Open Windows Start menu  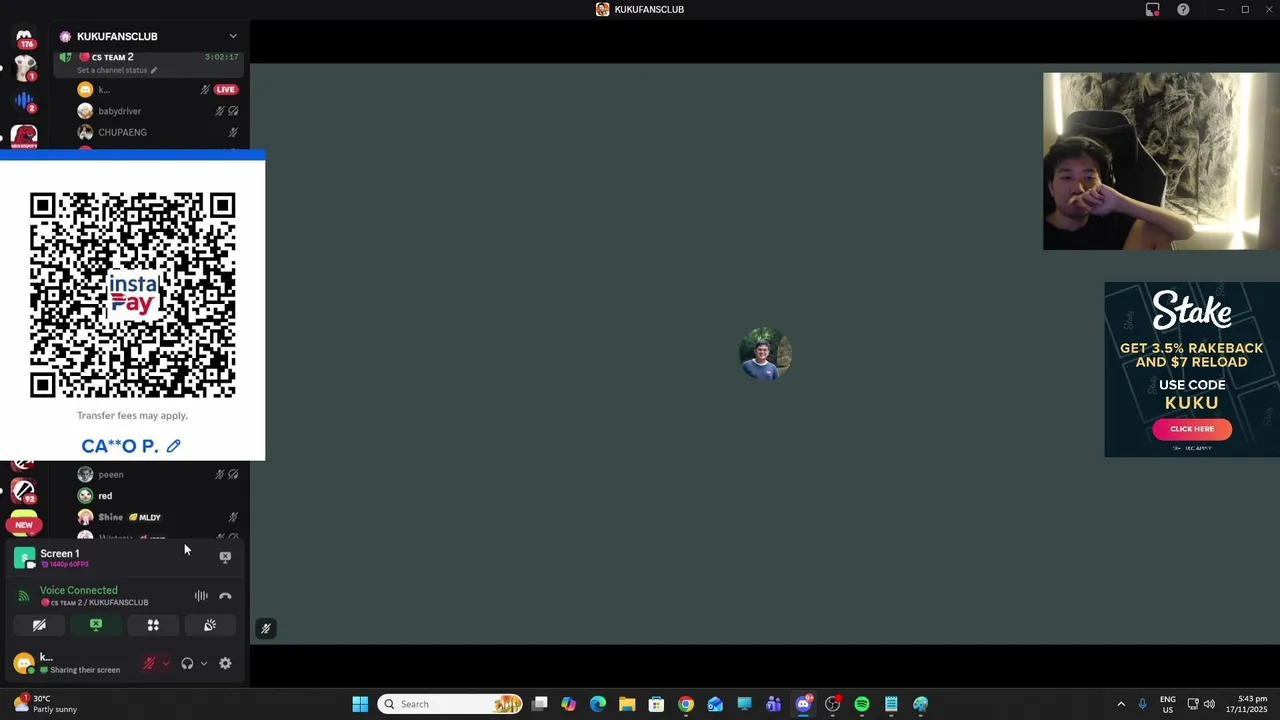pyautogui.click(x=360, y=704)
